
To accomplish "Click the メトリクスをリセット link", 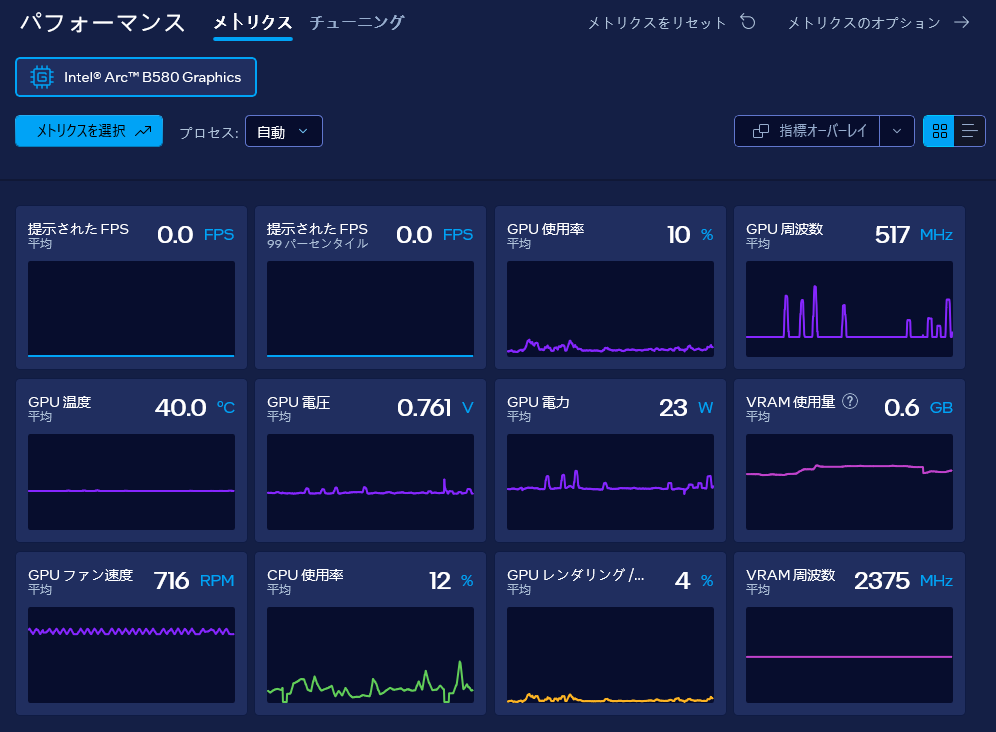I will pyautogui.click(x=657, y=23).
